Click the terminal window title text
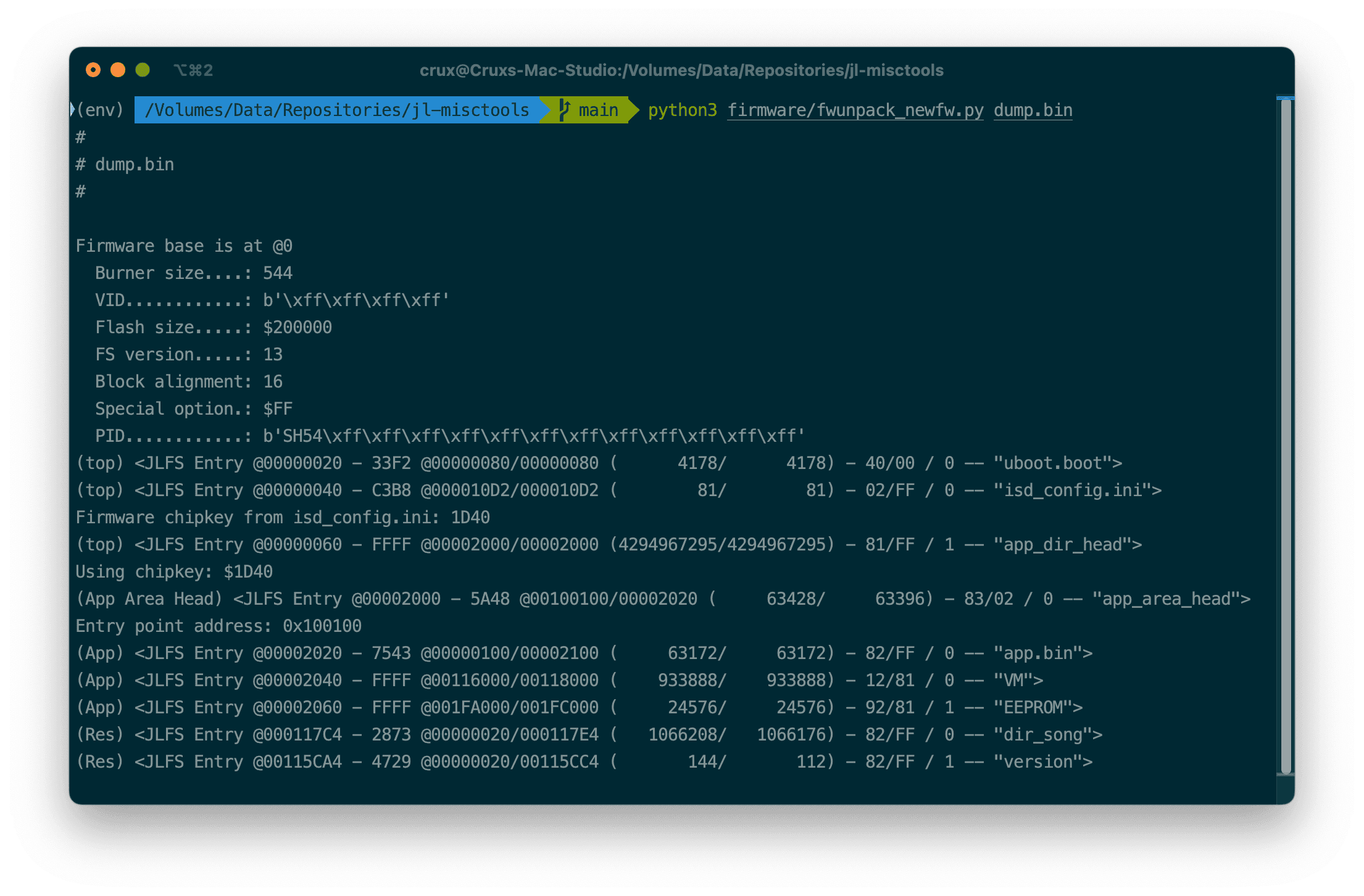The height and width of the screenshot is (896, 1364). pyautogui.click(x=681, y=70)
